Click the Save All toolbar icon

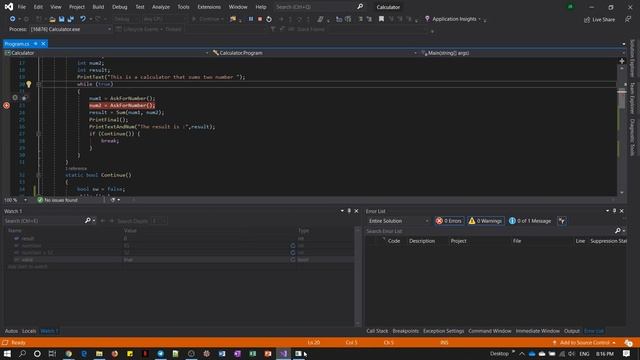(71, 19)
